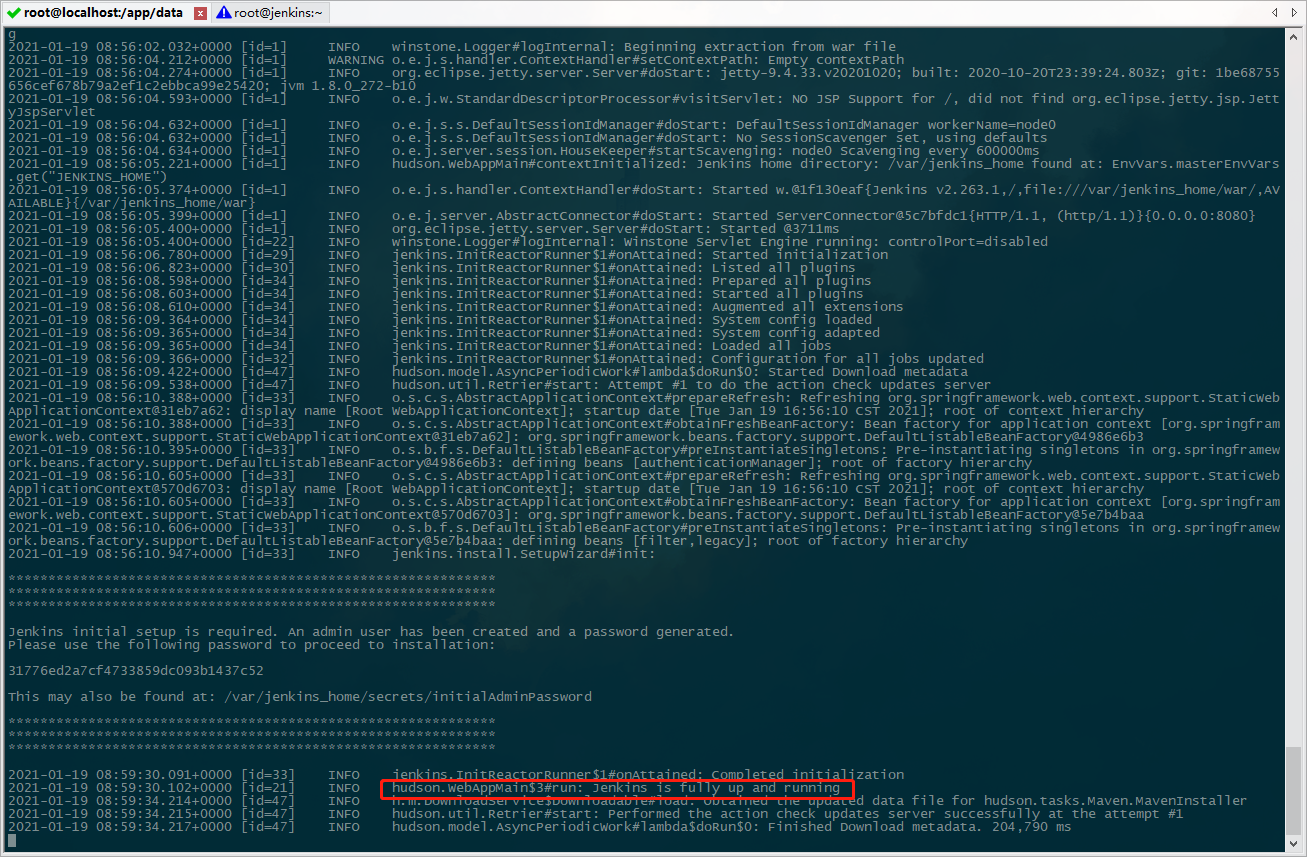Click the empty scrollbar track above the thumb
Image resolution: width=1307 pixels, height=857 pixels.
(x=1294, y=400)
